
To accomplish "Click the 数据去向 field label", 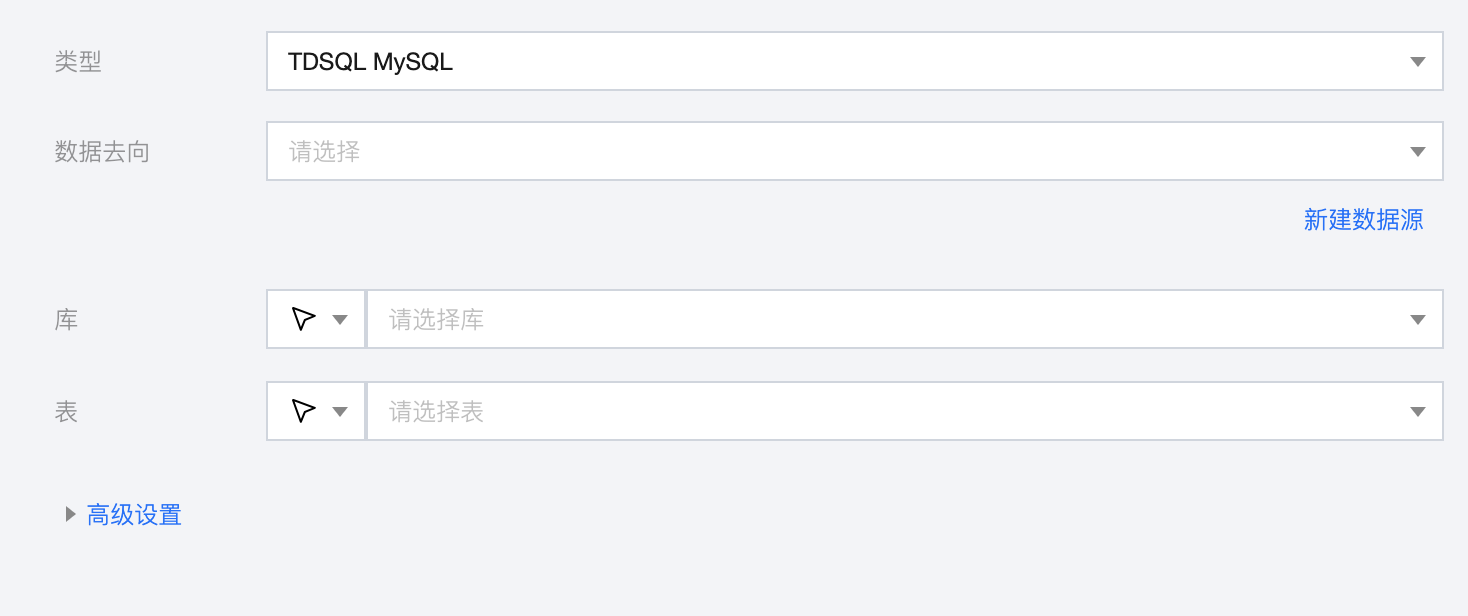I will click(x=102, y=152).
